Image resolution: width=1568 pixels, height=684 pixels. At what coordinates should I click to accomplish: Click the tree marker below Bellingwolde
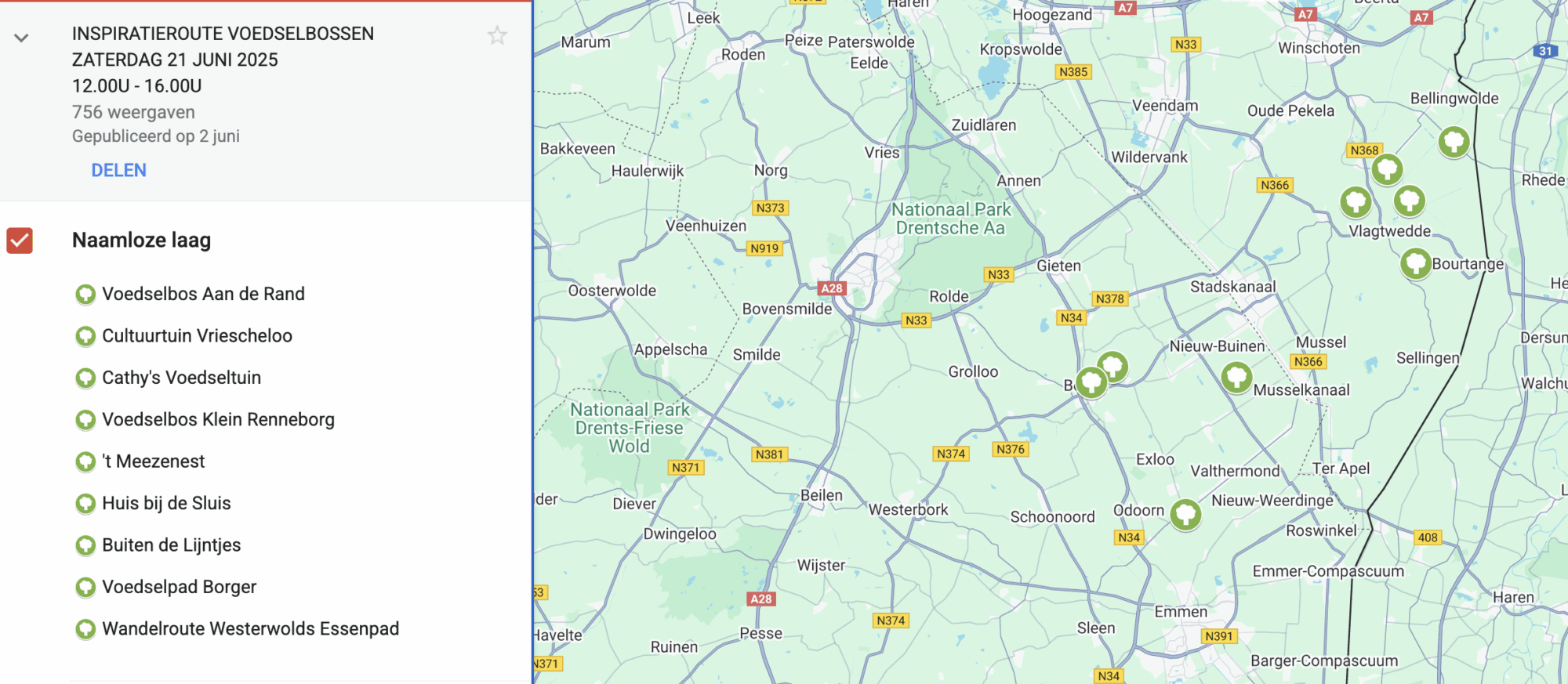[x=1454, y=142]
